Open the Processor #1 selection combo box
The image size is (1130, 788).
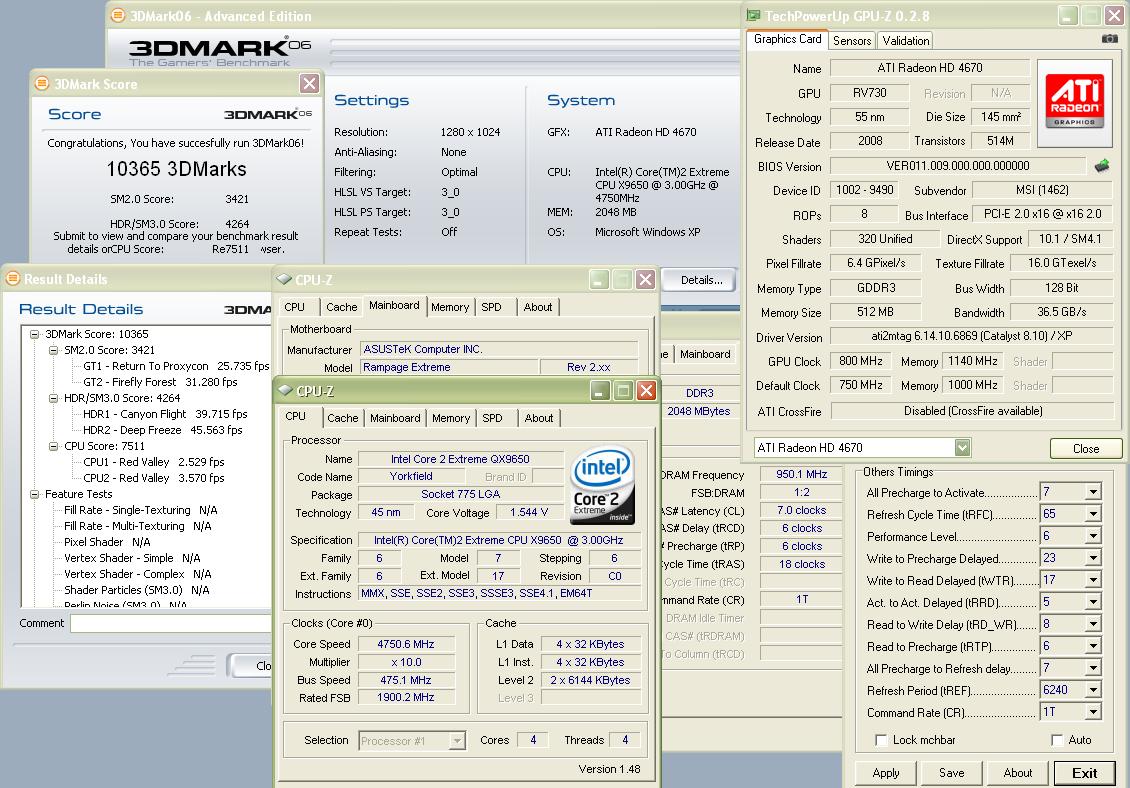(x=412, y=740)
